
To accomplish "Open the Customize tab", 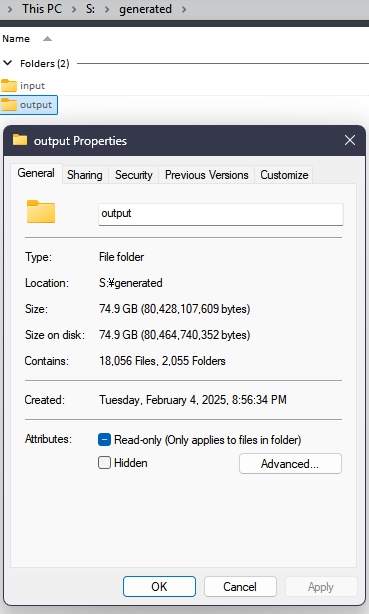I will coord(284,175).
